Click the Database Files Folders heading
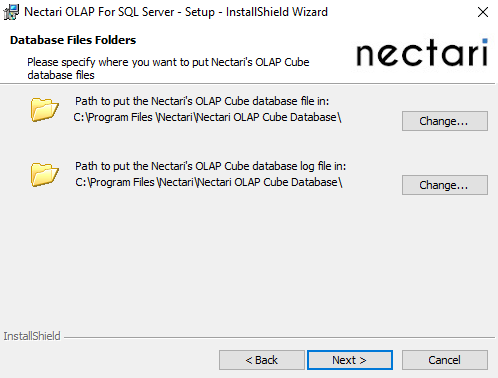This screenshot has width=498, height=378. click(73, 40)
